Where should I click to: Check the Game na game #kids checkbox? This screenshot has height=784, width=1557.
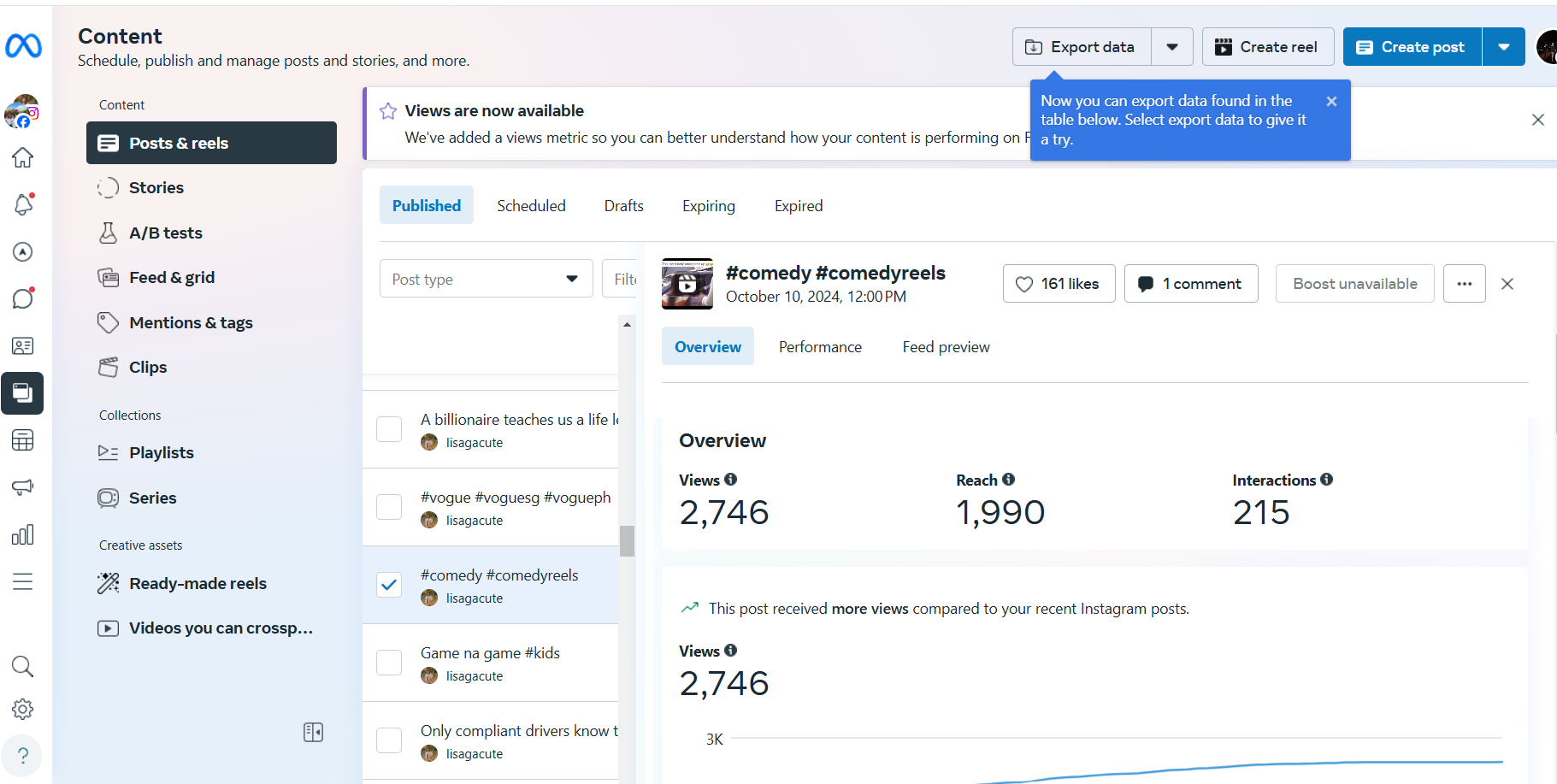pos(389,663)
